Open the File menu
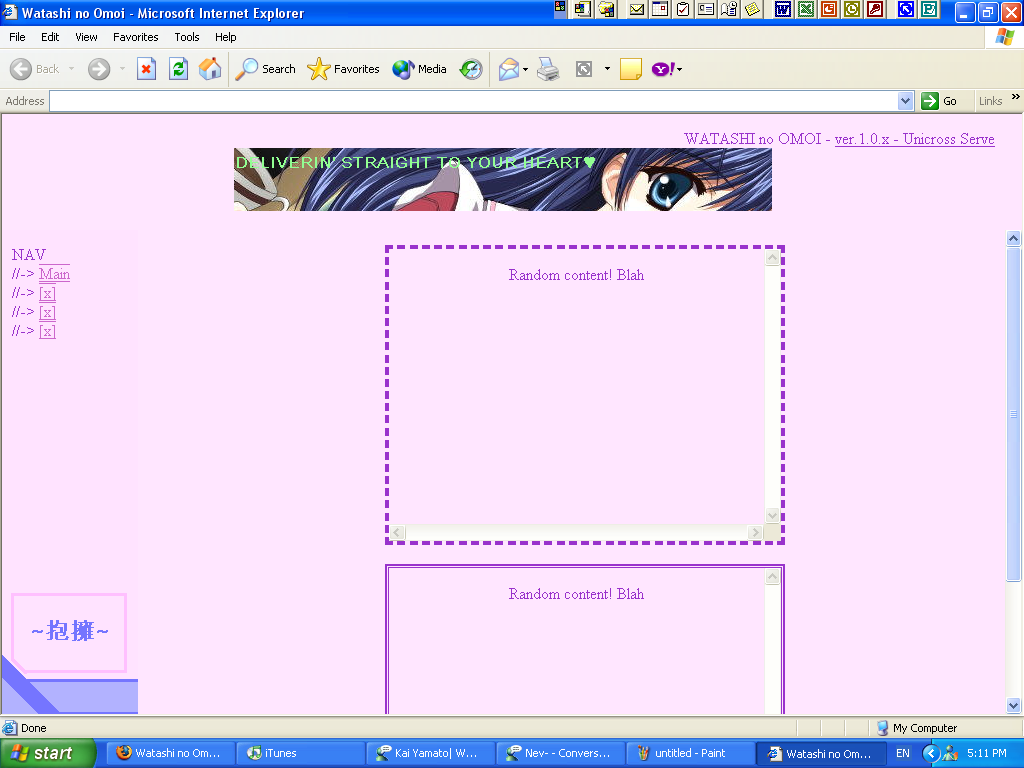The width and height of the screenshot is (1024, 768). point(17,37)
